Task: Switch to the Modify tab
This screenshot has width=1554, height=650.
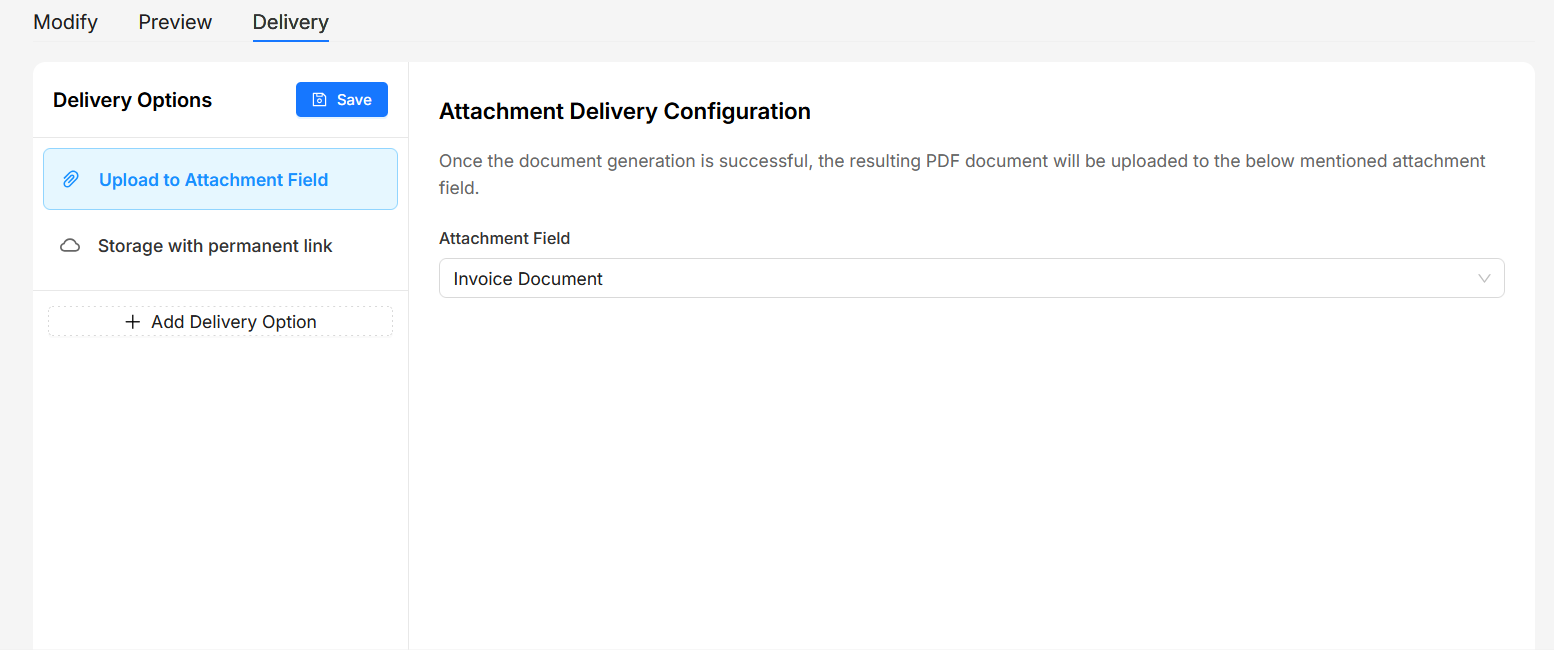Action: [66, 22]
